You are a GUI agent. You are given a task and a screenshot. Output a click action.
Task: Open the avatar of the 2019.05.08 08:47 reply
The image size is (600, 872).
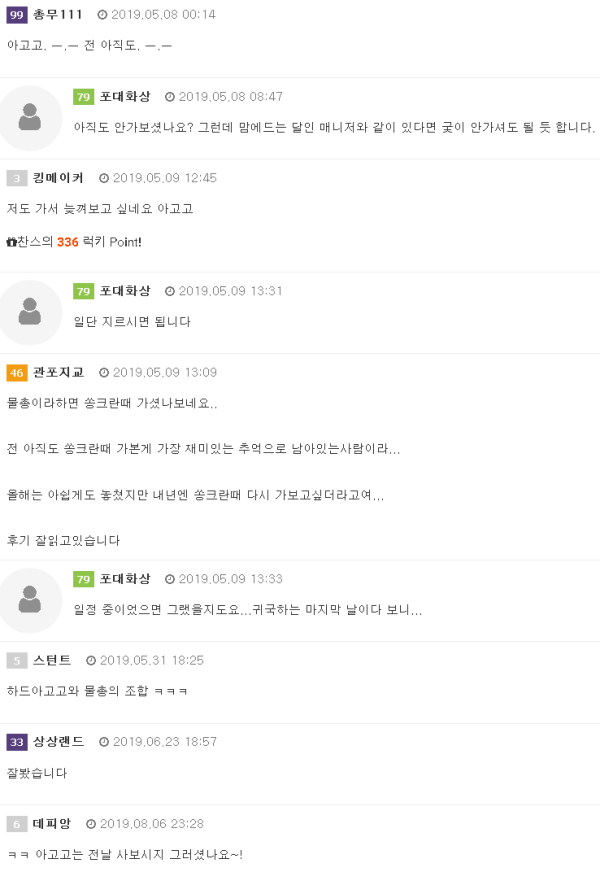pos(31,118)
